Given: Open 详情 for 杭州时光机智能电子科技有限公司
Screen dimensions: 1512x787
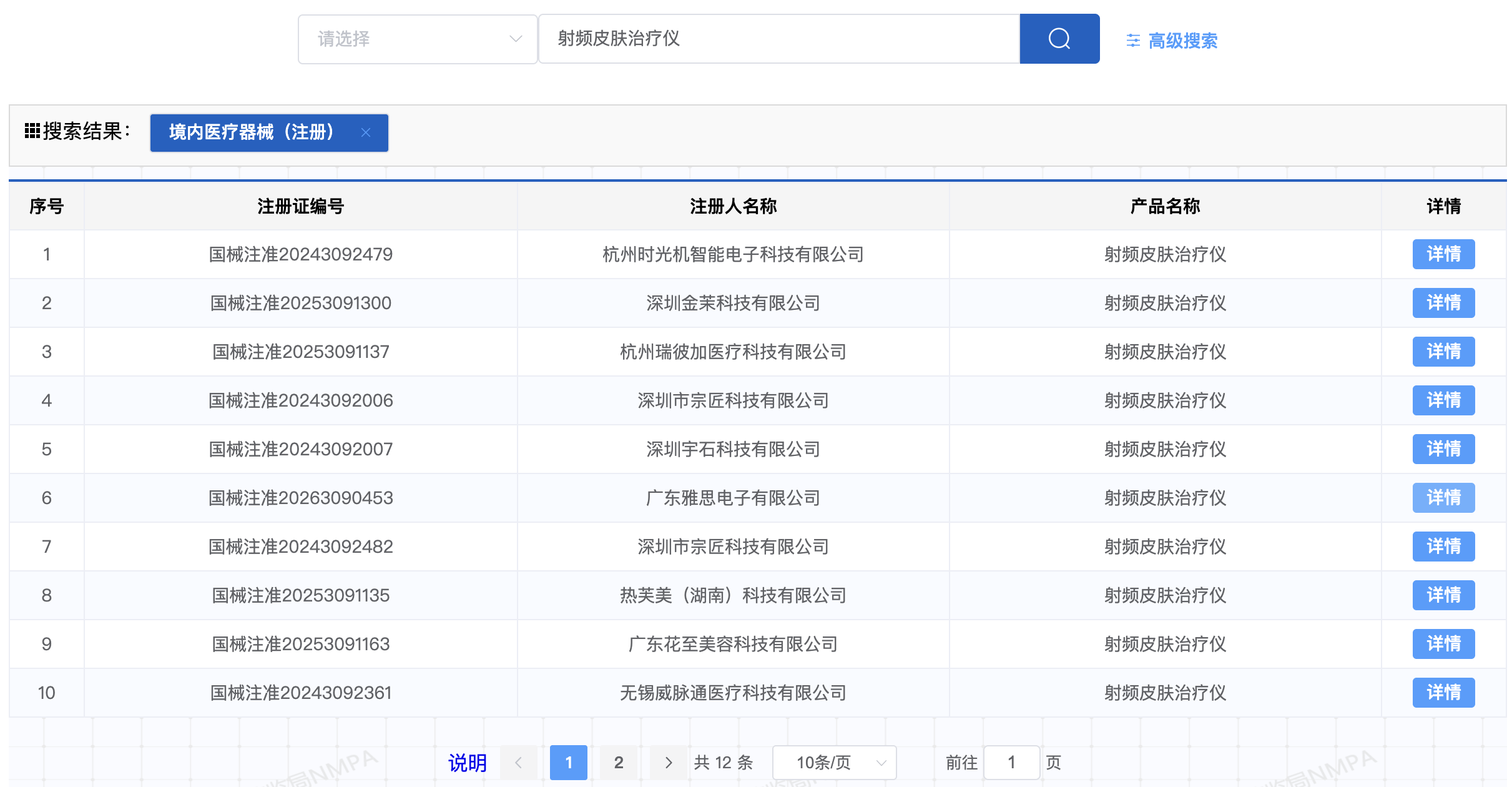Looking at the screenshot, I should pyautogui.click(x=1443, y=254).
